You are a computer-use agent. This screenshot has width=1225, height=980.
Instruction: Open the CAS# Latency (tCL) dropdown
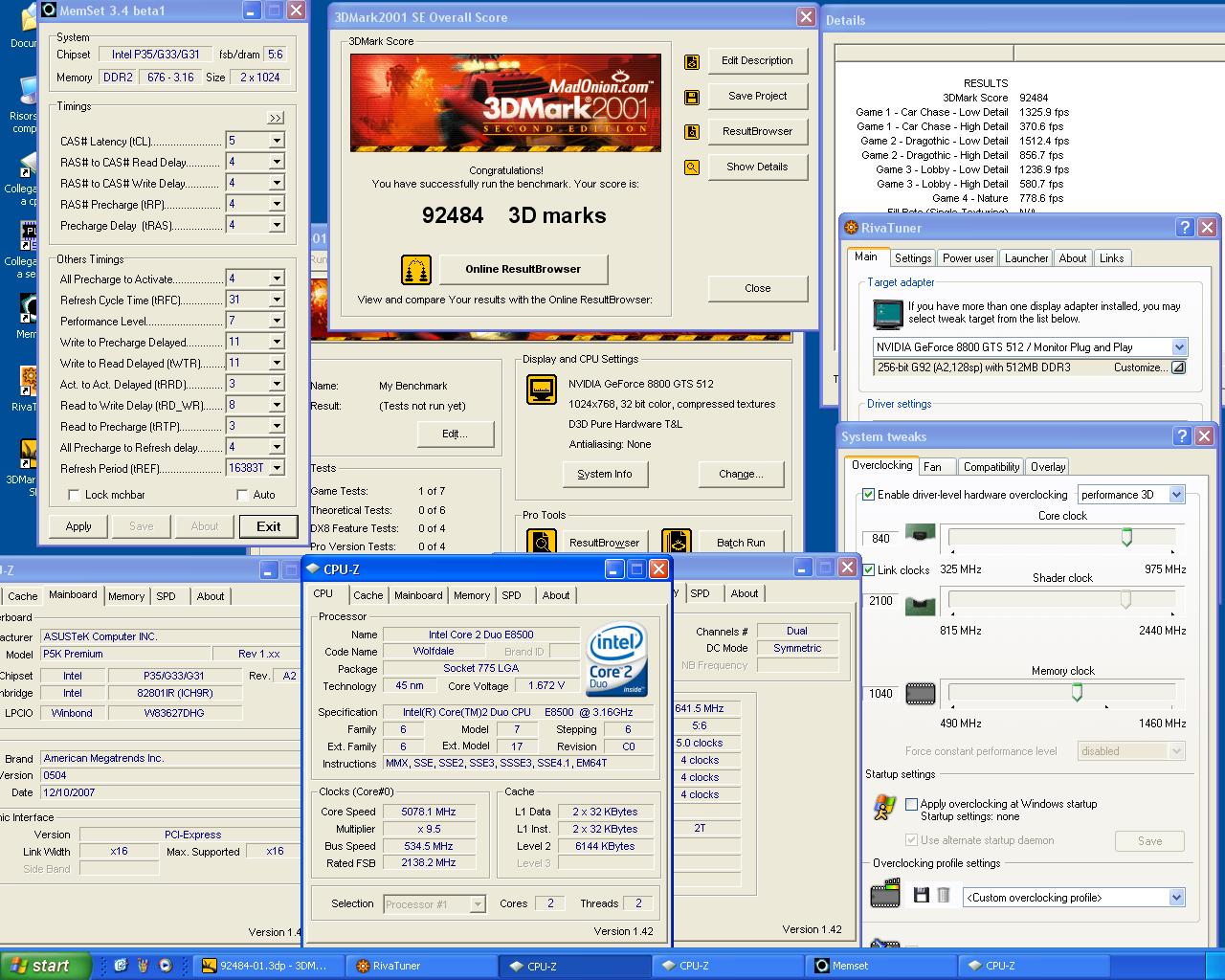coord(277,141)
